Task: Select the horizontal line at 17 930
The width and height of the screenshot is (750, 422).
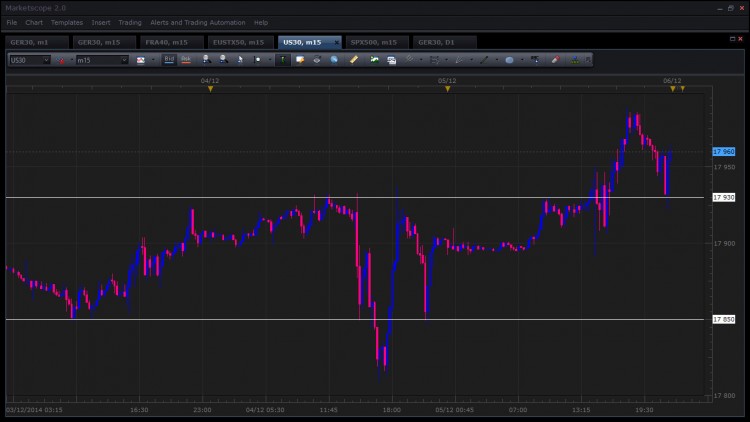Action: click(354, 198)
